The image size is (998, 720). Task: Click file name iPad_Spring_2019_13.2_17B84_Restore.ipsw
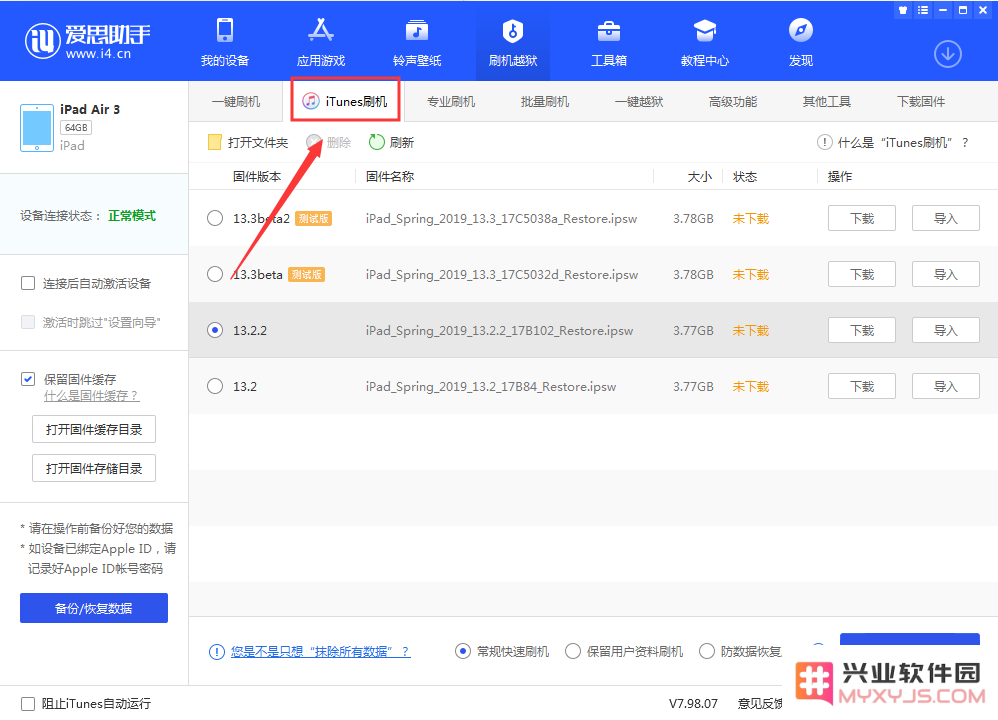(491, 387)
